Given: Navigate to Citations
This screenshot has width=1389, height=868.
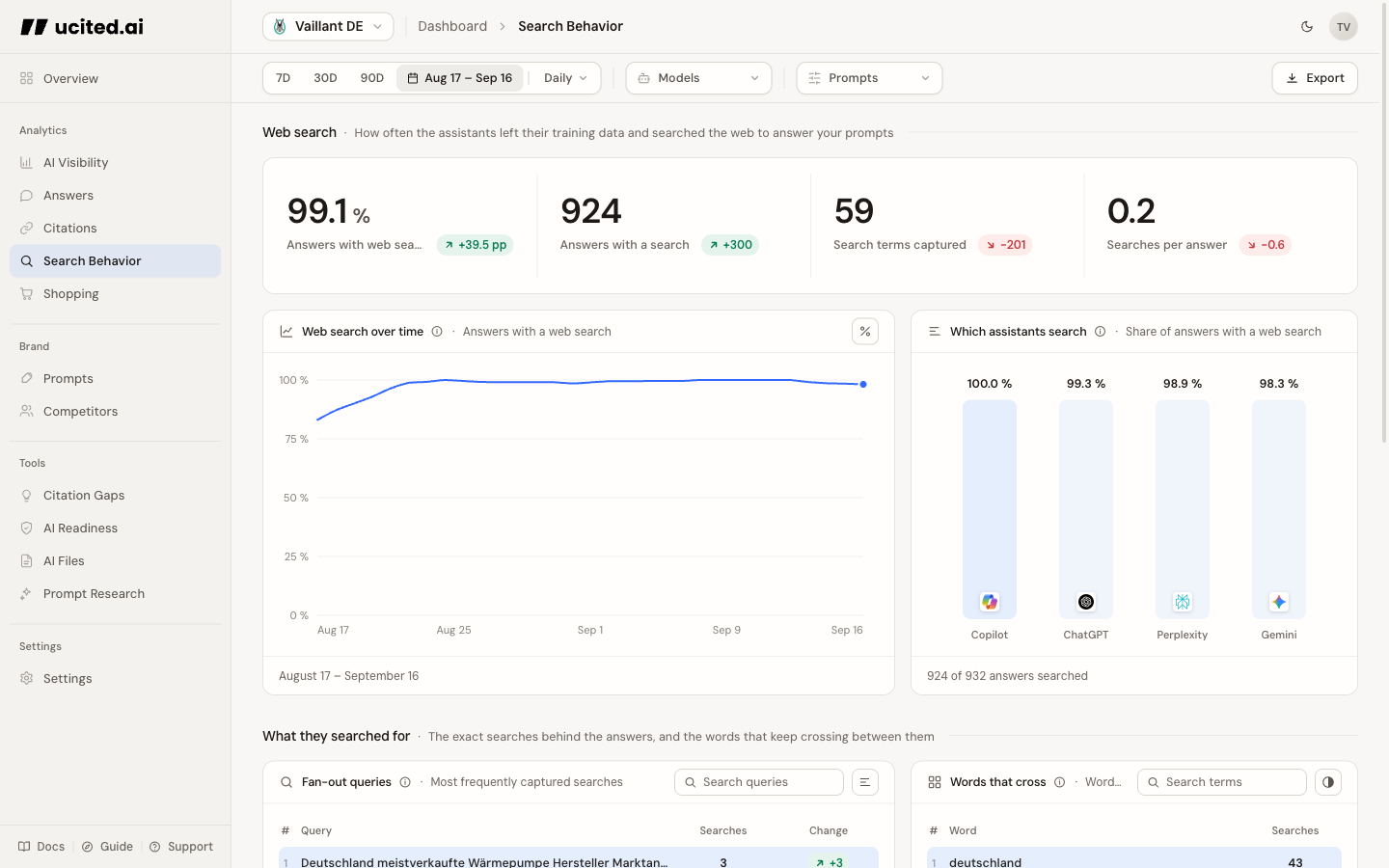Looking at the screenshot, I should (x=115, y=228).
